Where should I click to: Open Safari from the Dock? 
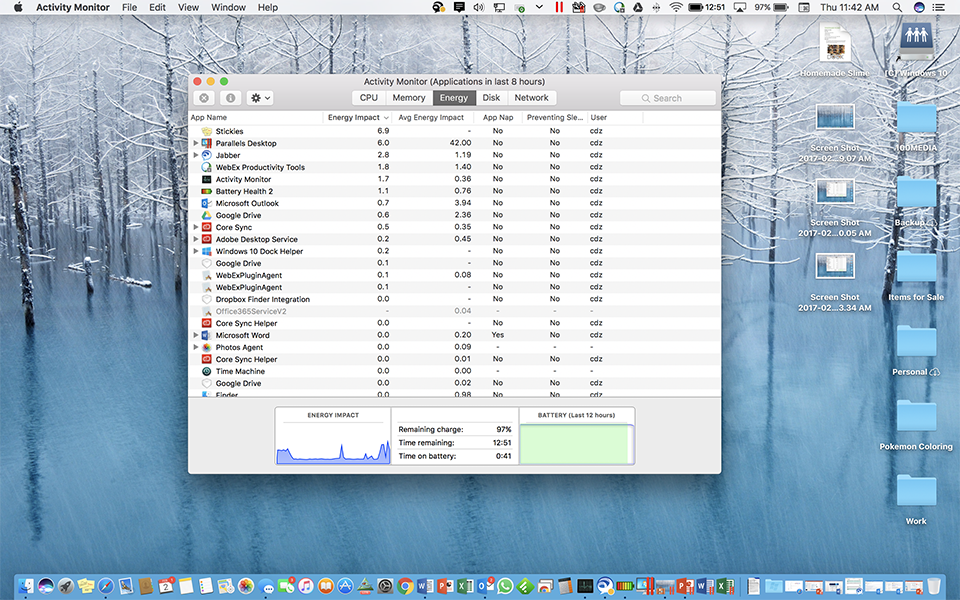pos(106,586)
